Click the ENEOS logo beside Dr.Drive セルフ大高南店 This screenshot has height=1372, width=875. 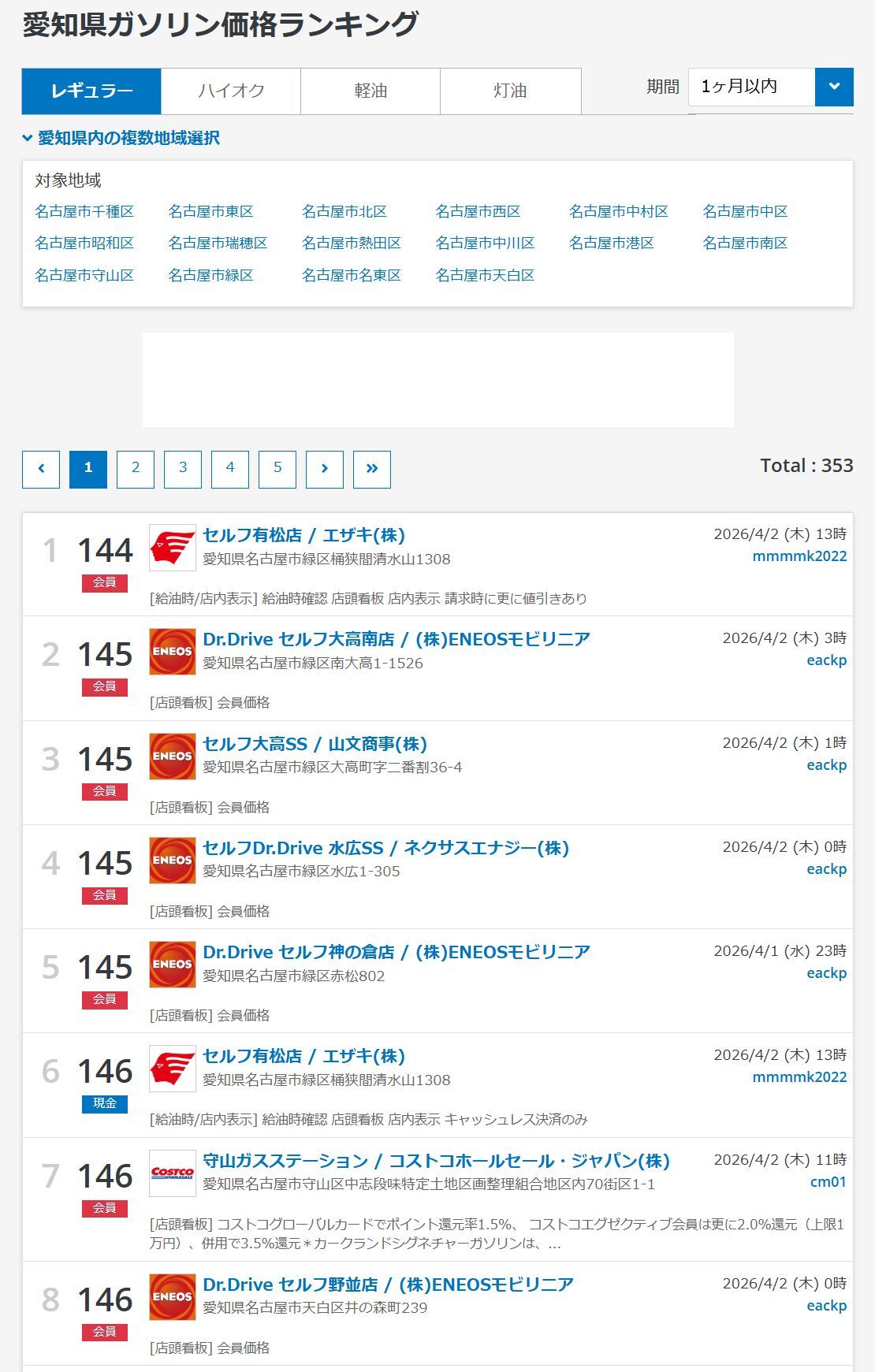[172, 652]
